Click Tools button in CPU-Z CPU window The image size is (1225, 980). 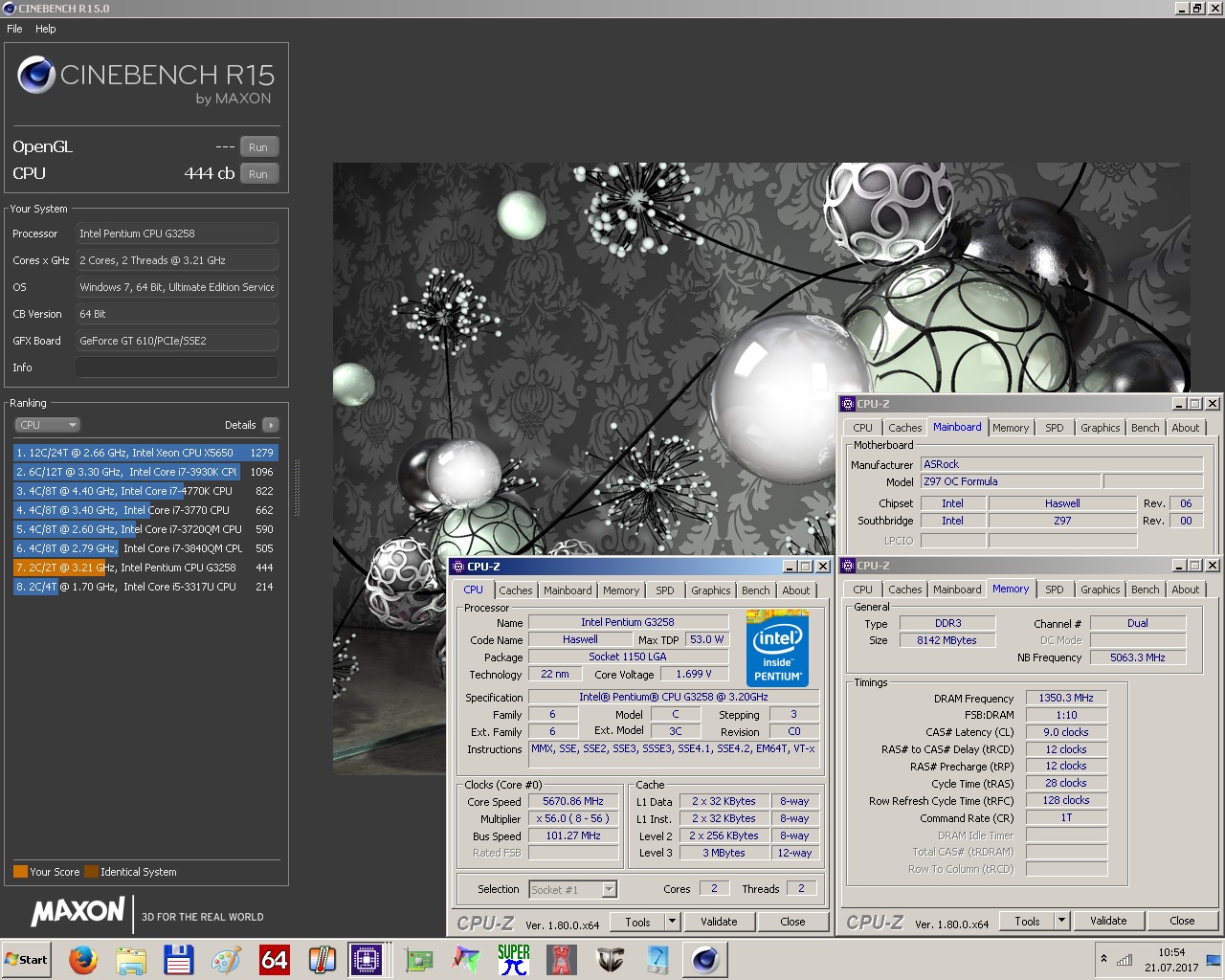637,922
